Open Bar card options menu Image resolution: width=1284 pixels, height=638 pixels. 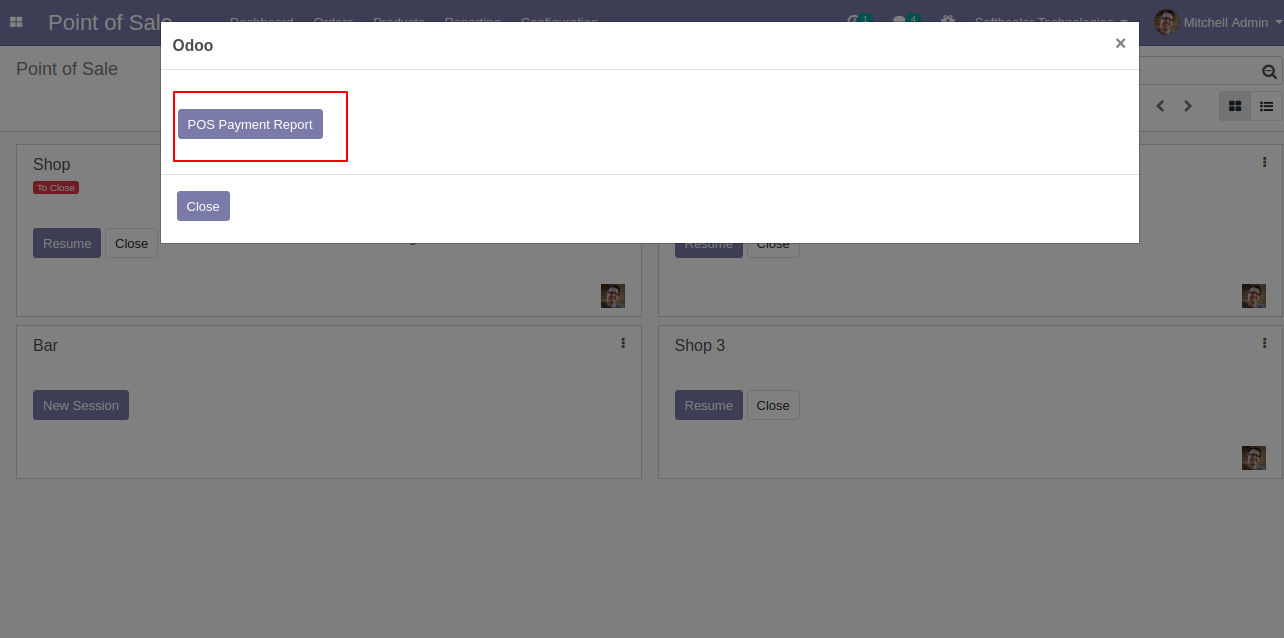coord(623,343)
